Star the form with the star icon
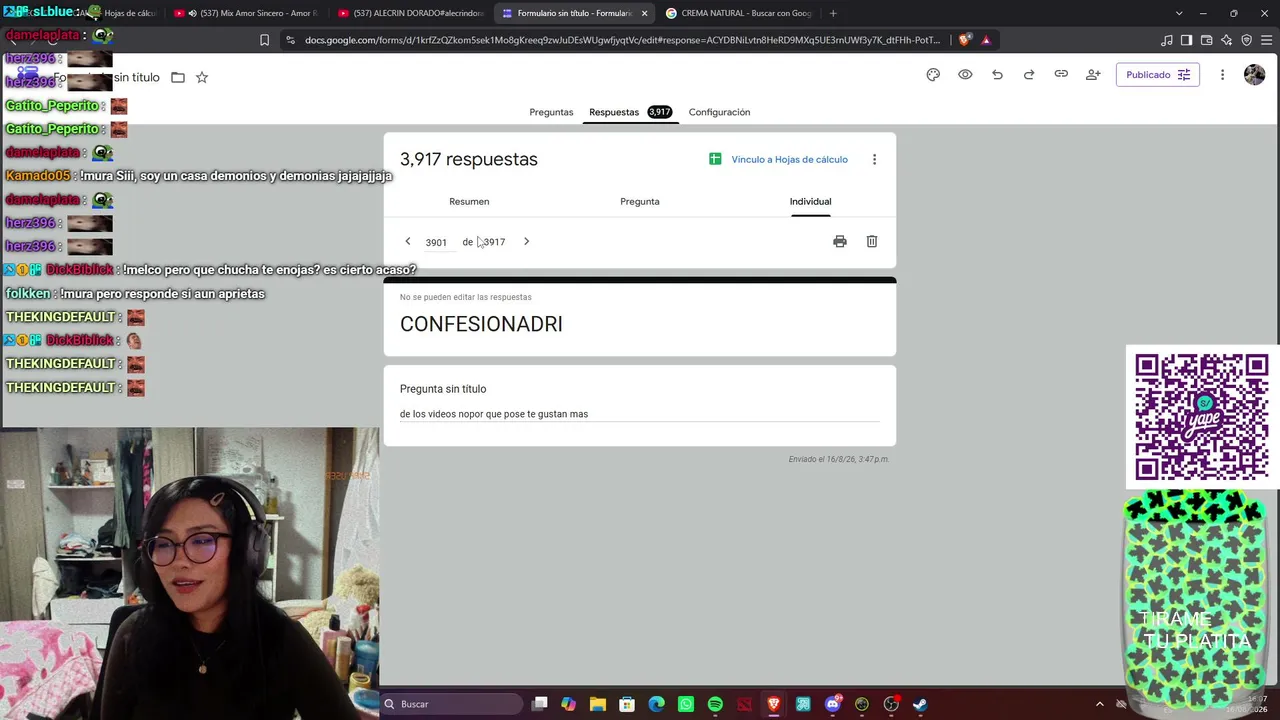 [x=202, y=77]
